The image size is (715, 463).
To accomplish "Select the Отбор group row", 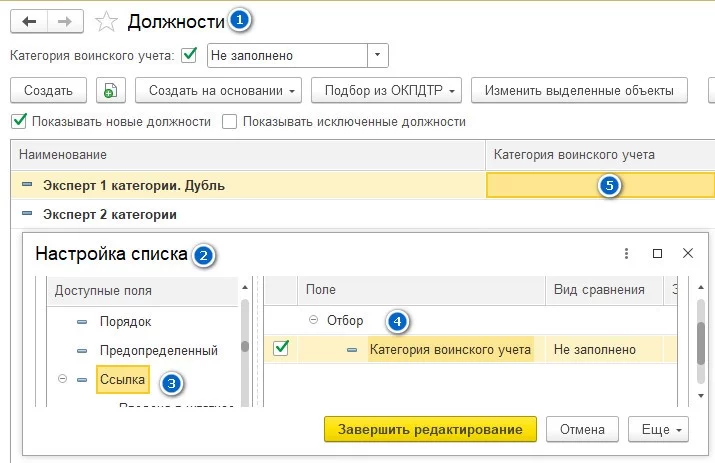I will [470, 320].
